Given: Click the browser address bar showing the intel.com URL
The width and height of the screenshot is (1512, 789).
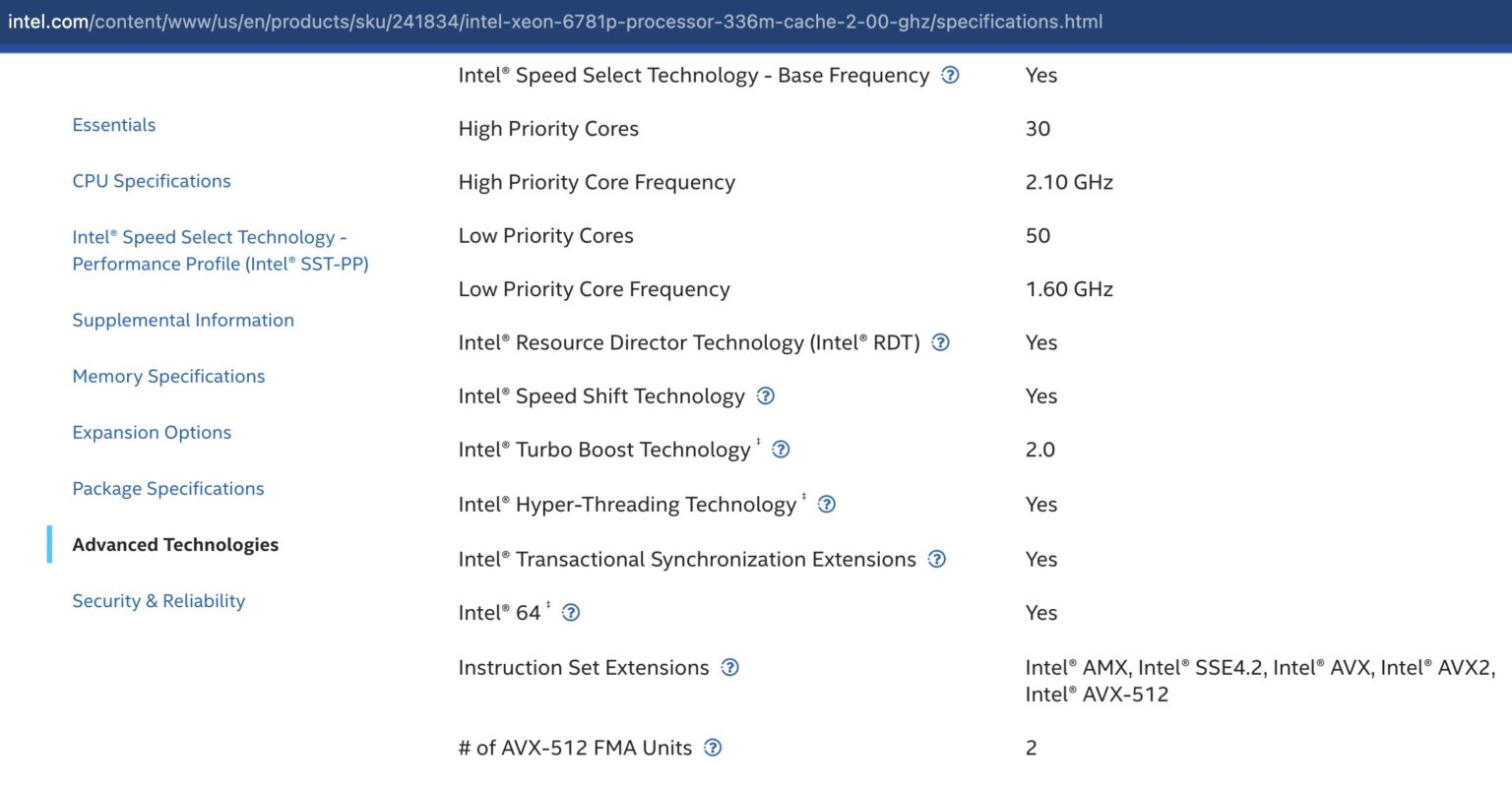Looking at the screenshot, I should (x=551, y=21).
